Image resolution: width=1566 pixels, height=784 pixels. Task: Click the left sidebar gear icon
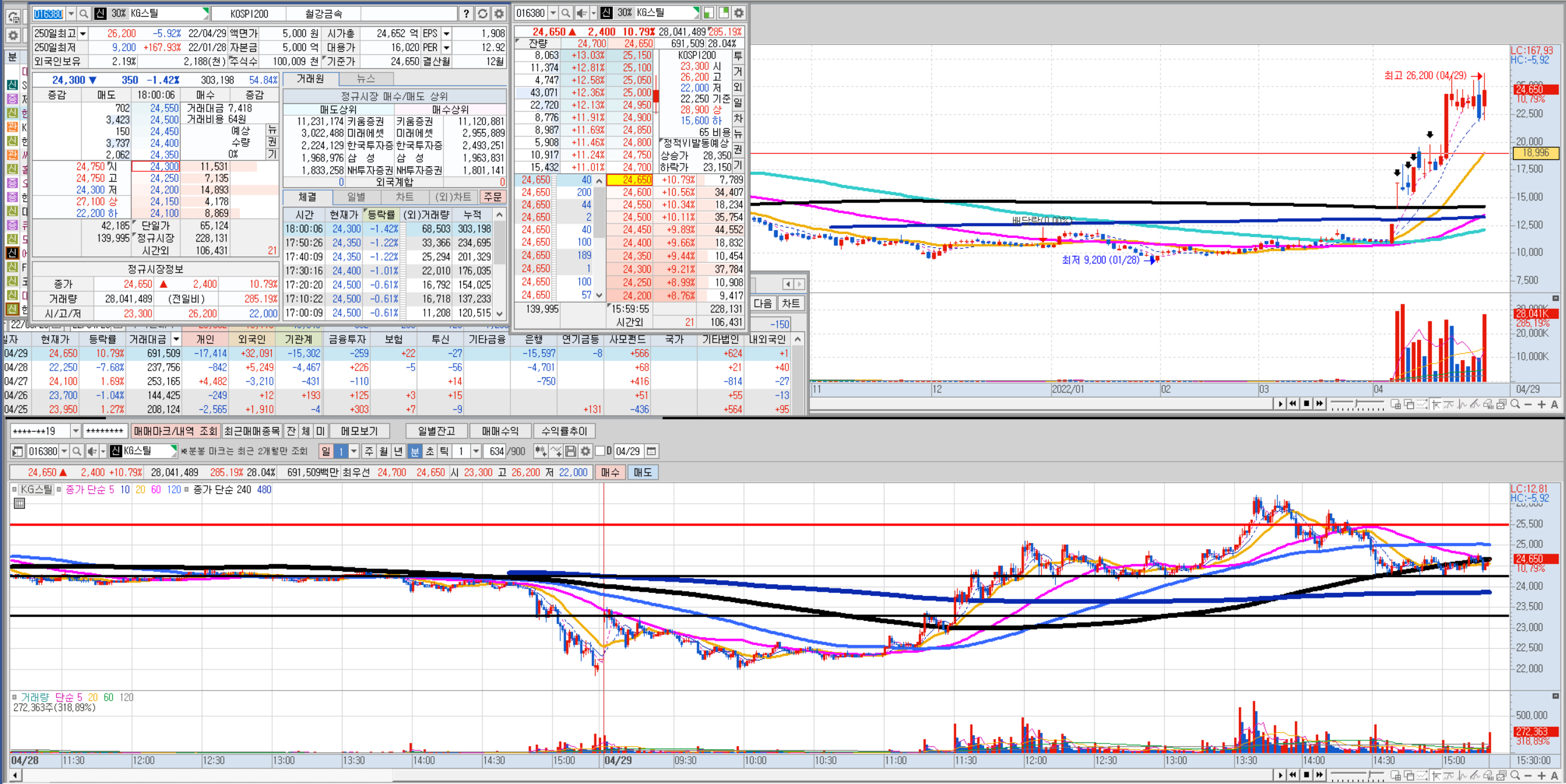click(x=13, y=35)
